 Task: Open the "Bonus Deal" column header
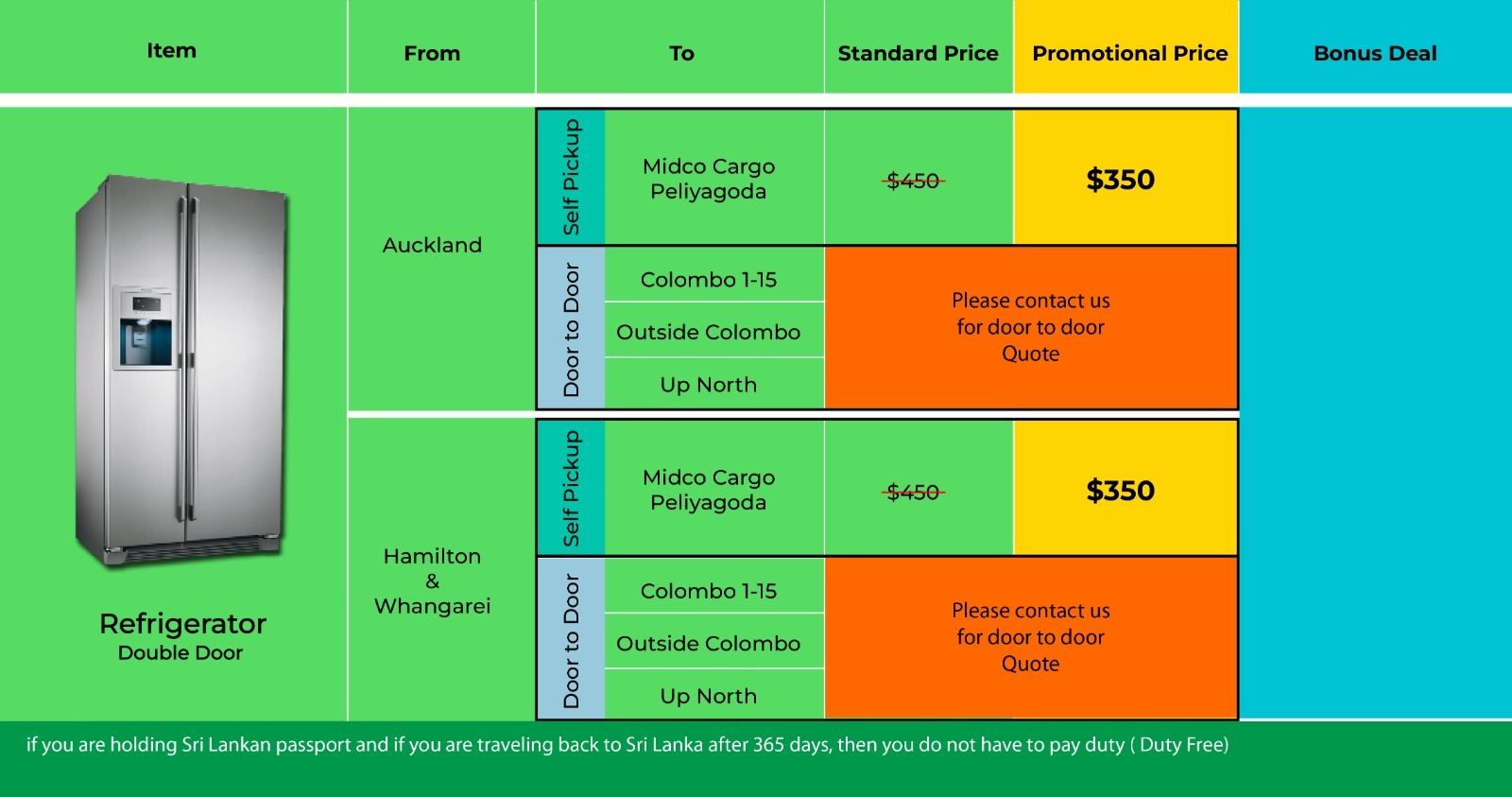tap(1375, 54)
